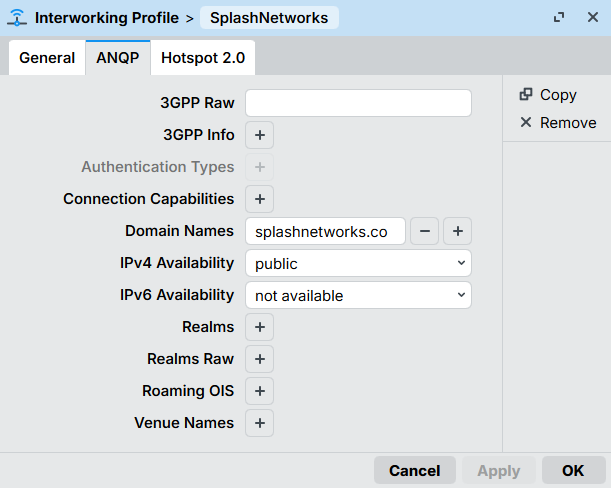Click Remove to delete the profile
Image resolution: width=611 pixels, height=488 pixels.
point(557,123)
